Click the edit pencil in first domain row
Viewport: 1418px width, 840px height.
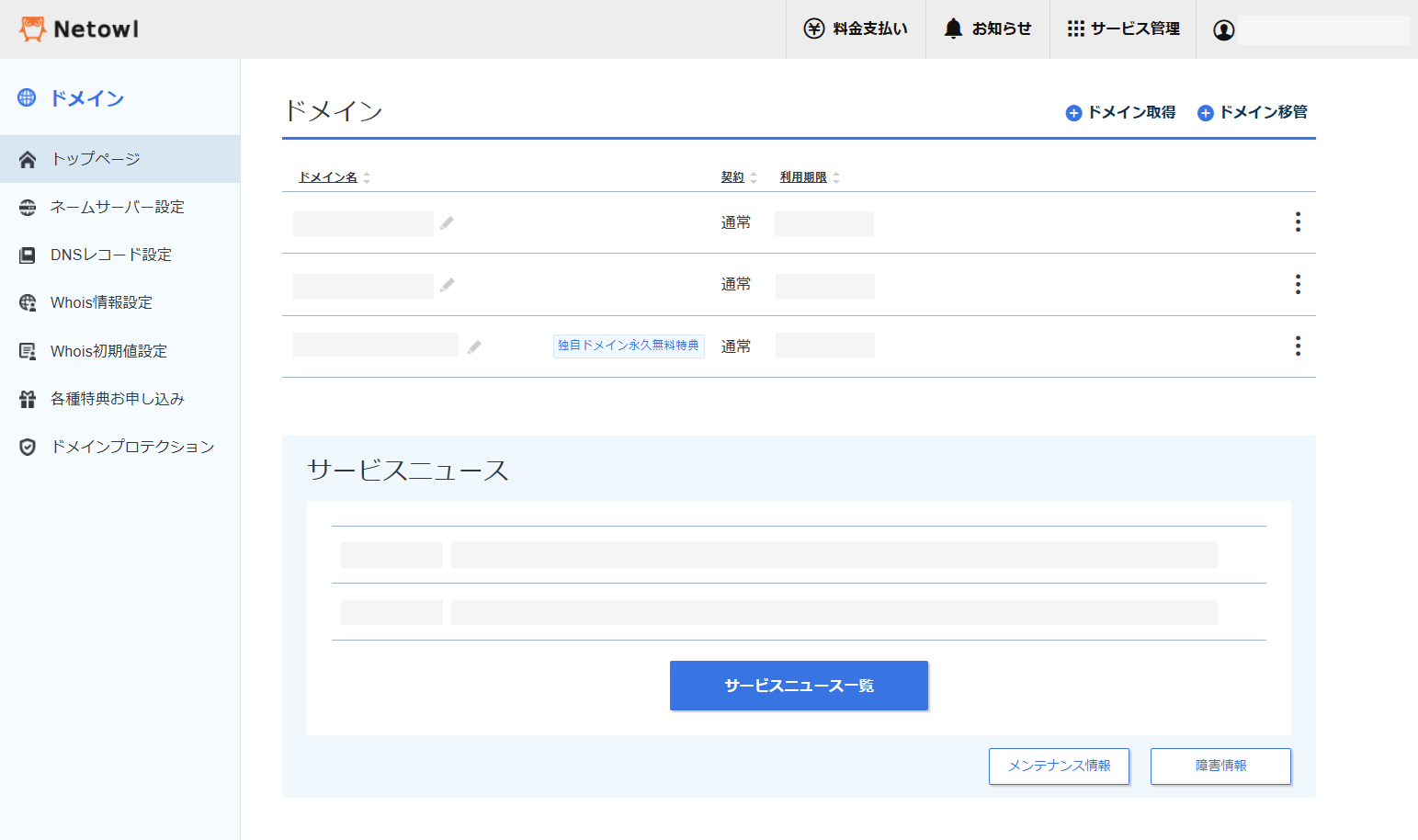[x=447, y=222]
